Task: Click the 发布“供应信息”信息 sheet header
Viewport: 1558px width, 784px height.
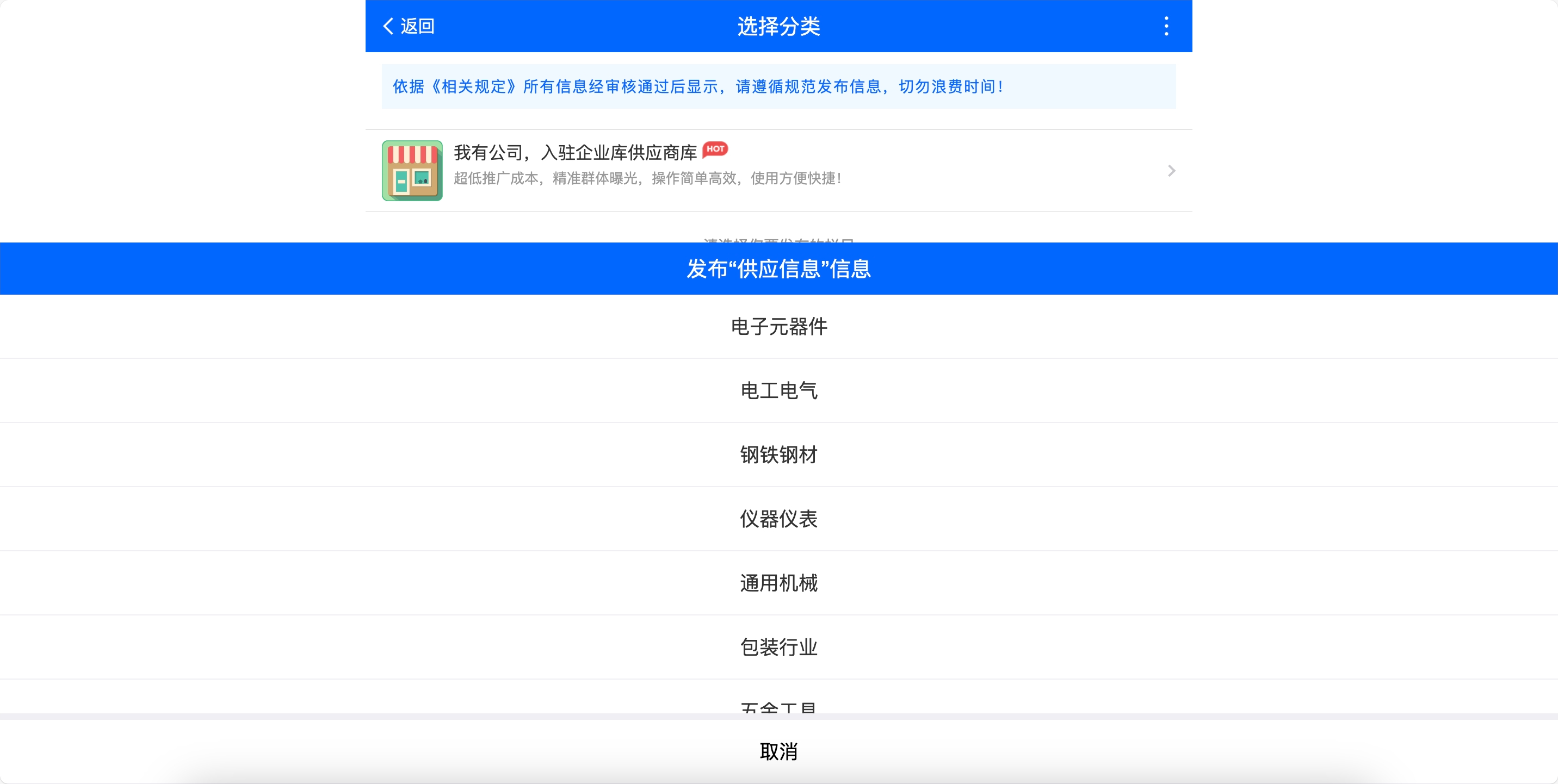Action: [779, 269]
